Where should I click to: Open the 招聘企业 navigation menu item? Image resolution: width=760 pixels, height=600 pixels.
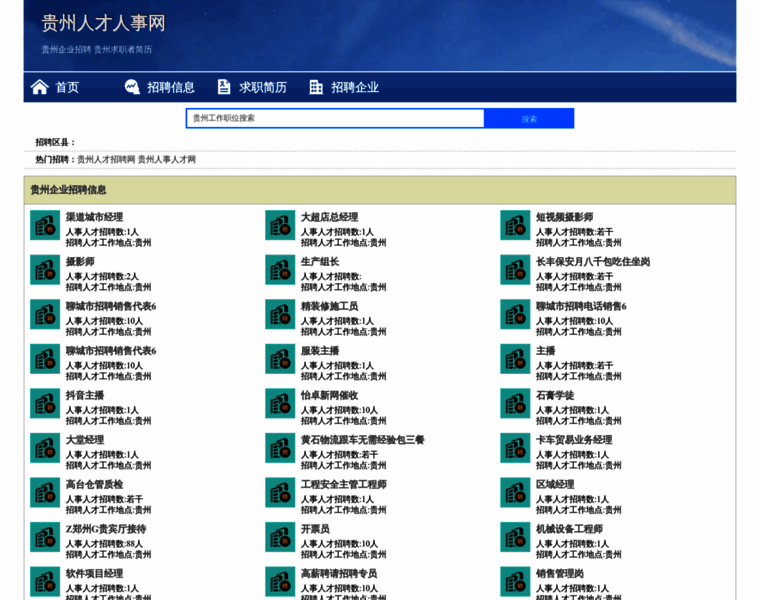355,87
